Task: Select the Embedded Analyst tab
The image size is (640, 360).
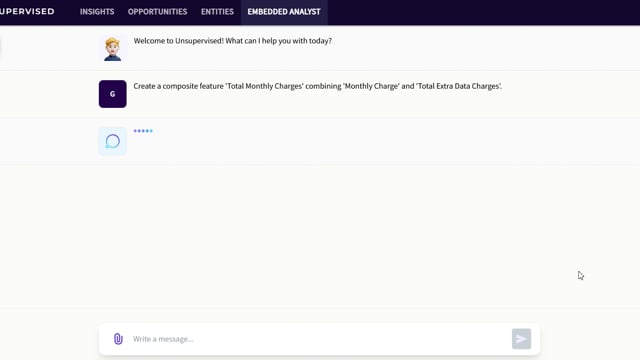Action: pos(284,12)
